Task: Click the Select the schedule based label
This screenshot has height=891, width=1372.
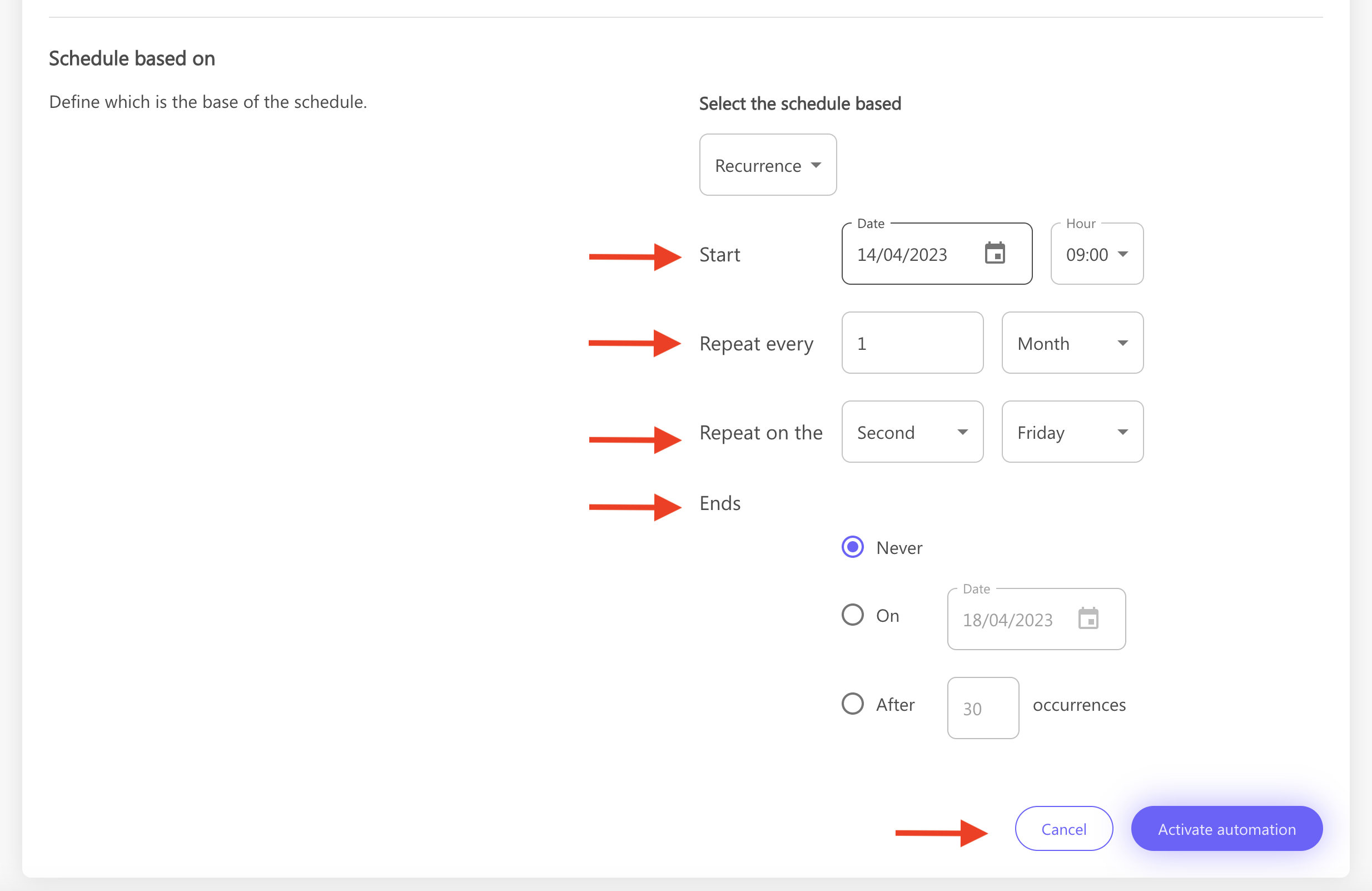Action: click(800, 103)
